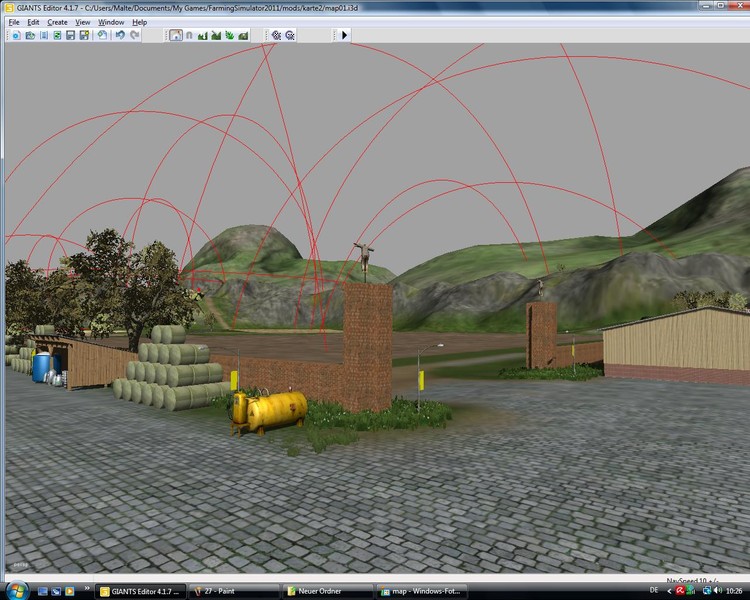Click the Save As floppy-with-star icon
The width and height of the screenshot is (750, 600).
coord(84,35)
